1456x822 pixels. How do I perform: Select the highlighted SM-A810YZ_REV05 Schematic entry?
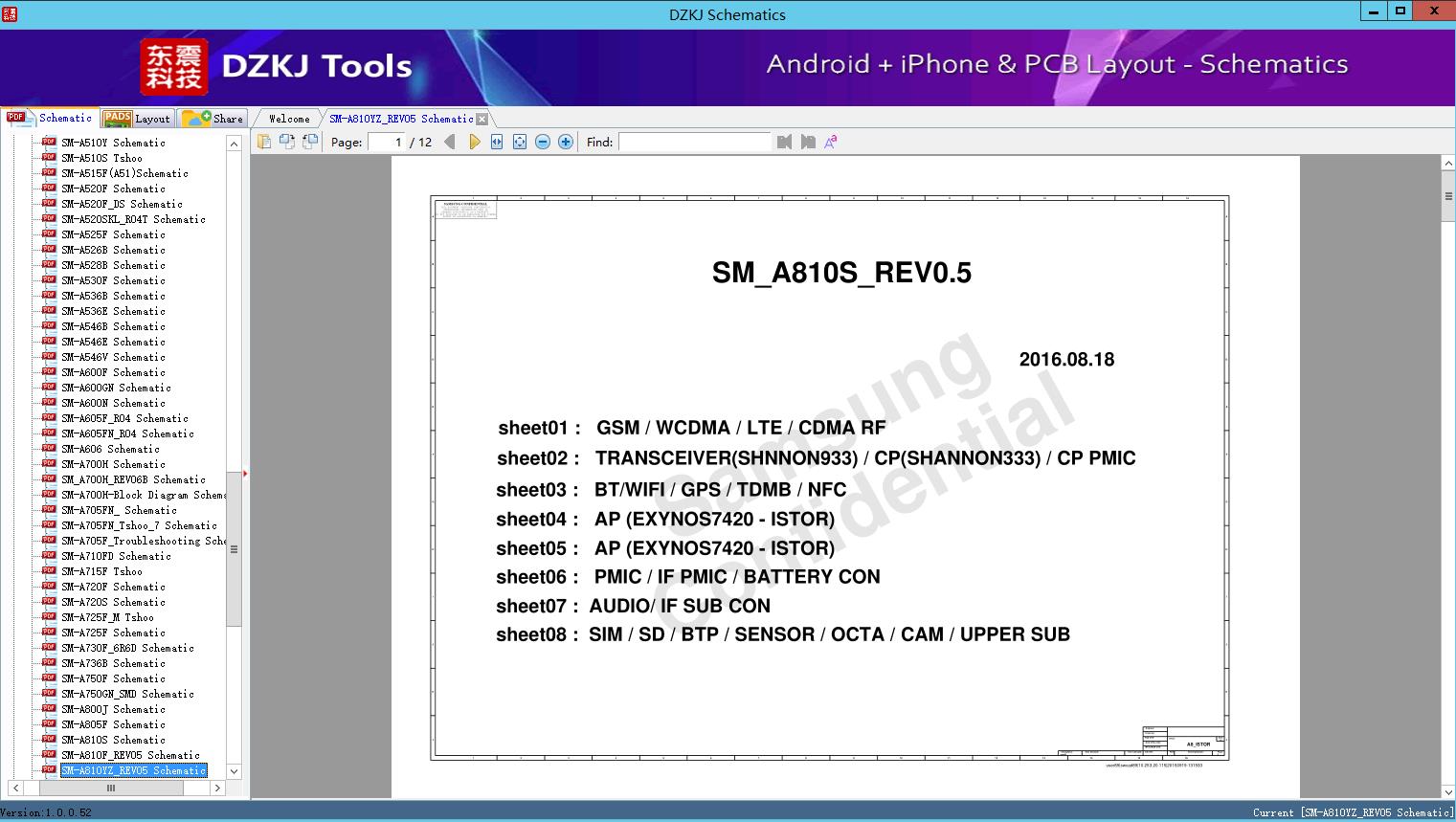coord(133,770)
